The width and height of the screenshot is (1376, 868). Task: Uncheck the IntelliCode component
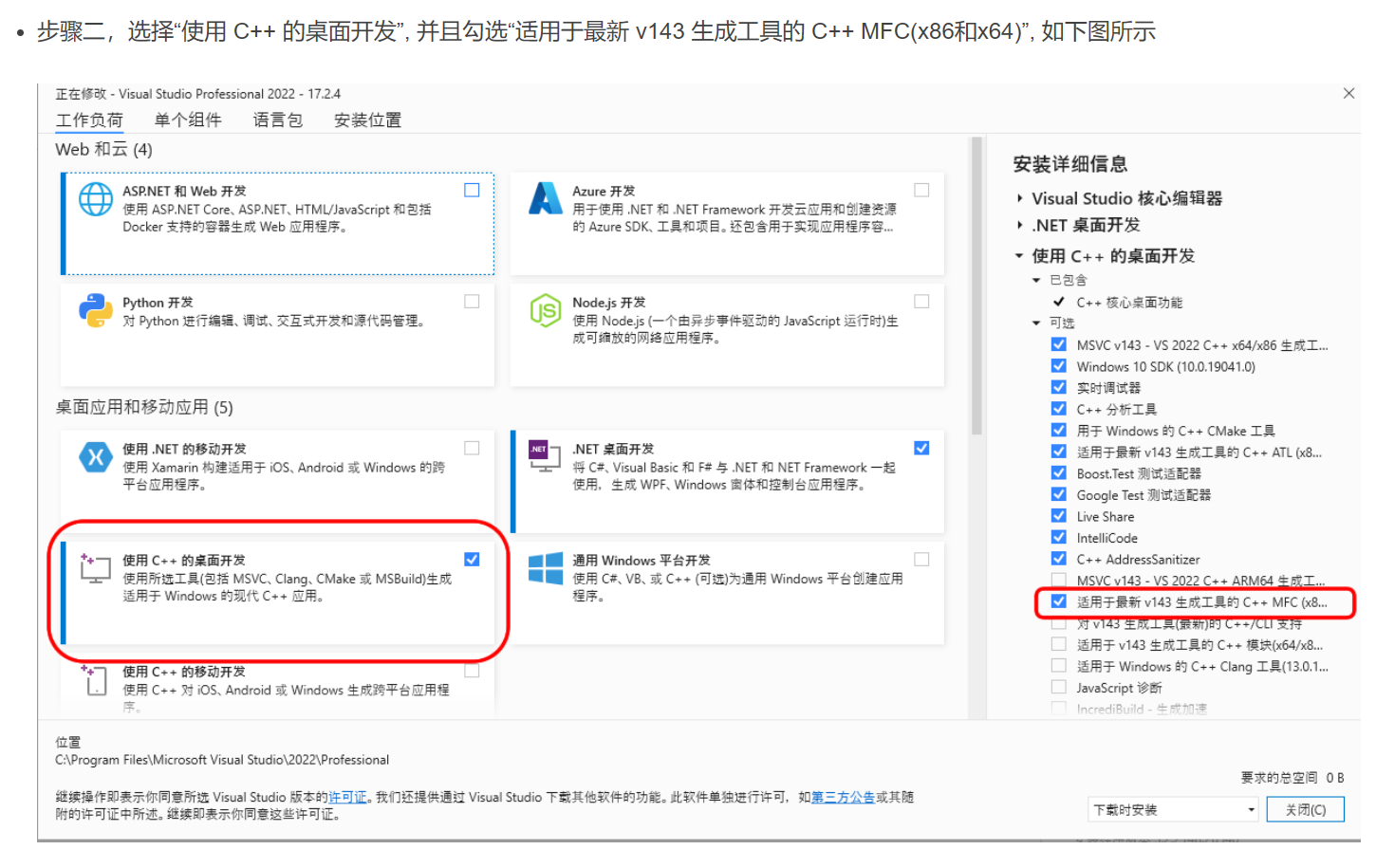point(1059,538)
